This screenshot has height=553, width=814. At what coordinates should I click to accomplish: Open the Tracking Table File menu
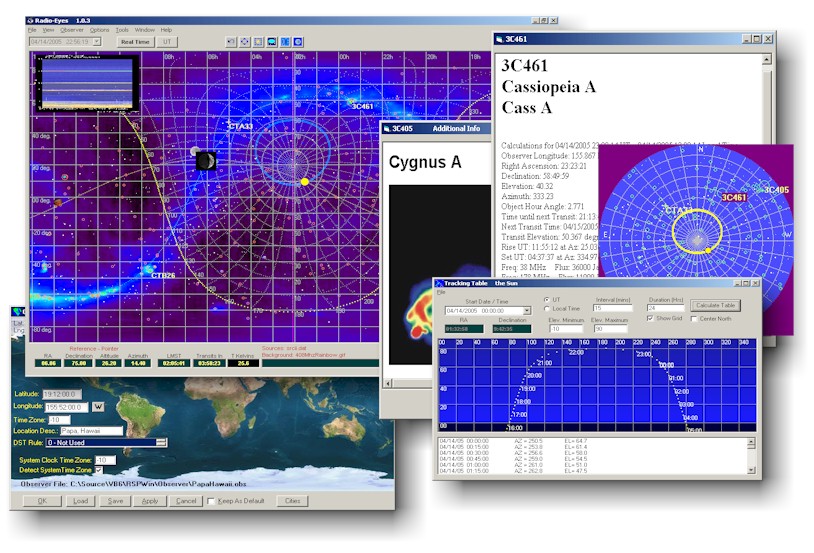coord(441,292)
